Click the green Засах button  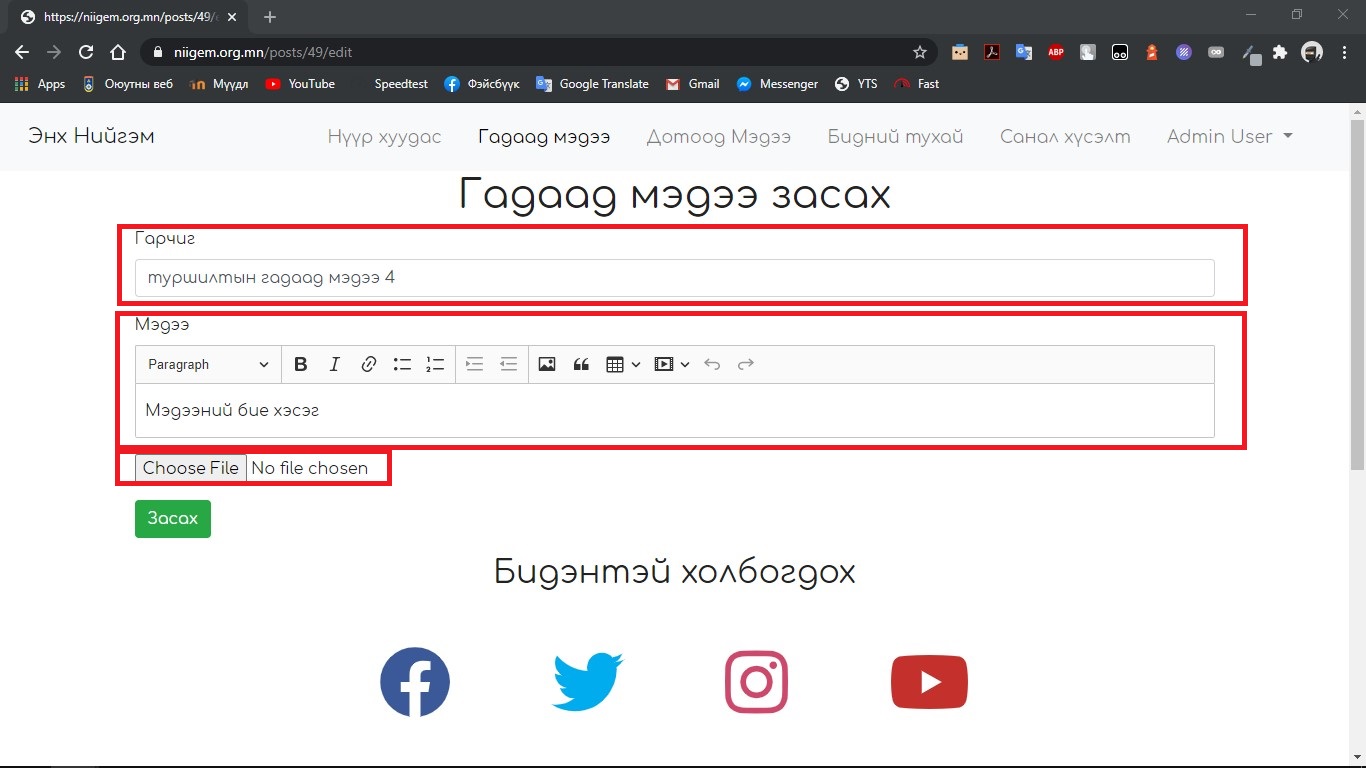click(173, 519)
